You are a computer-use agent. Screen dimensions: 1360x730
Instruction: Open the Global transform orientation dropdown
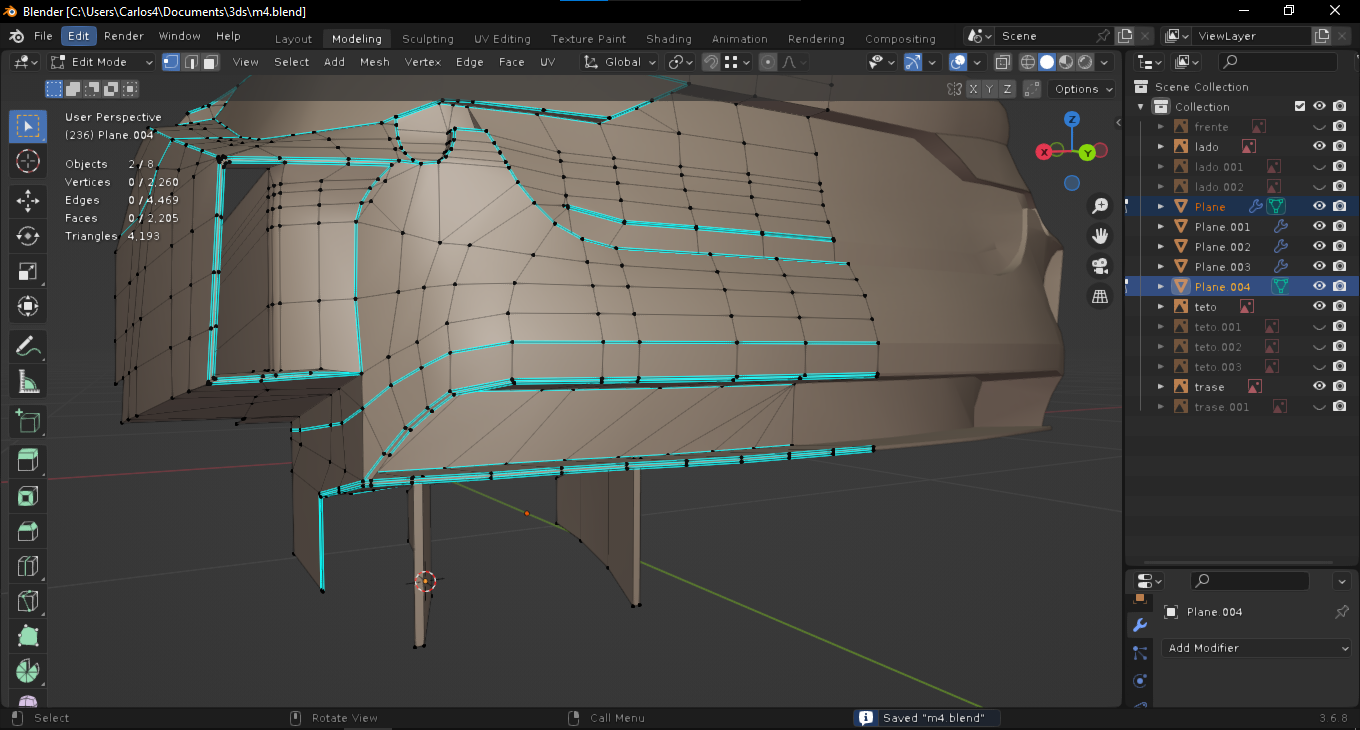pyautogui.click(x=621, y=62)
